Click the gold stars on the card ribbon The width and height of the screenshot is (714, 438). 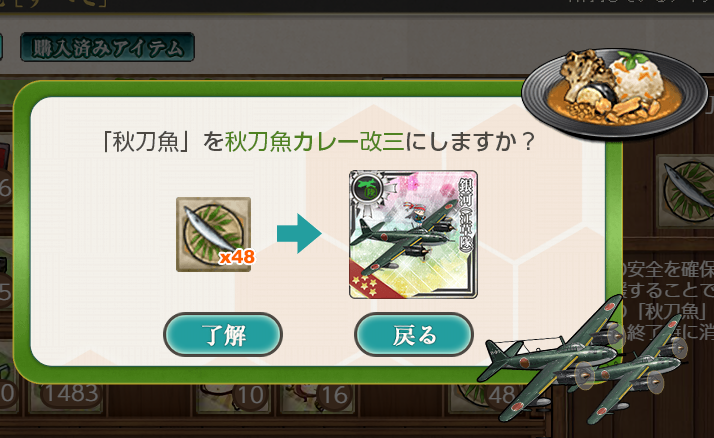(364, 283)
